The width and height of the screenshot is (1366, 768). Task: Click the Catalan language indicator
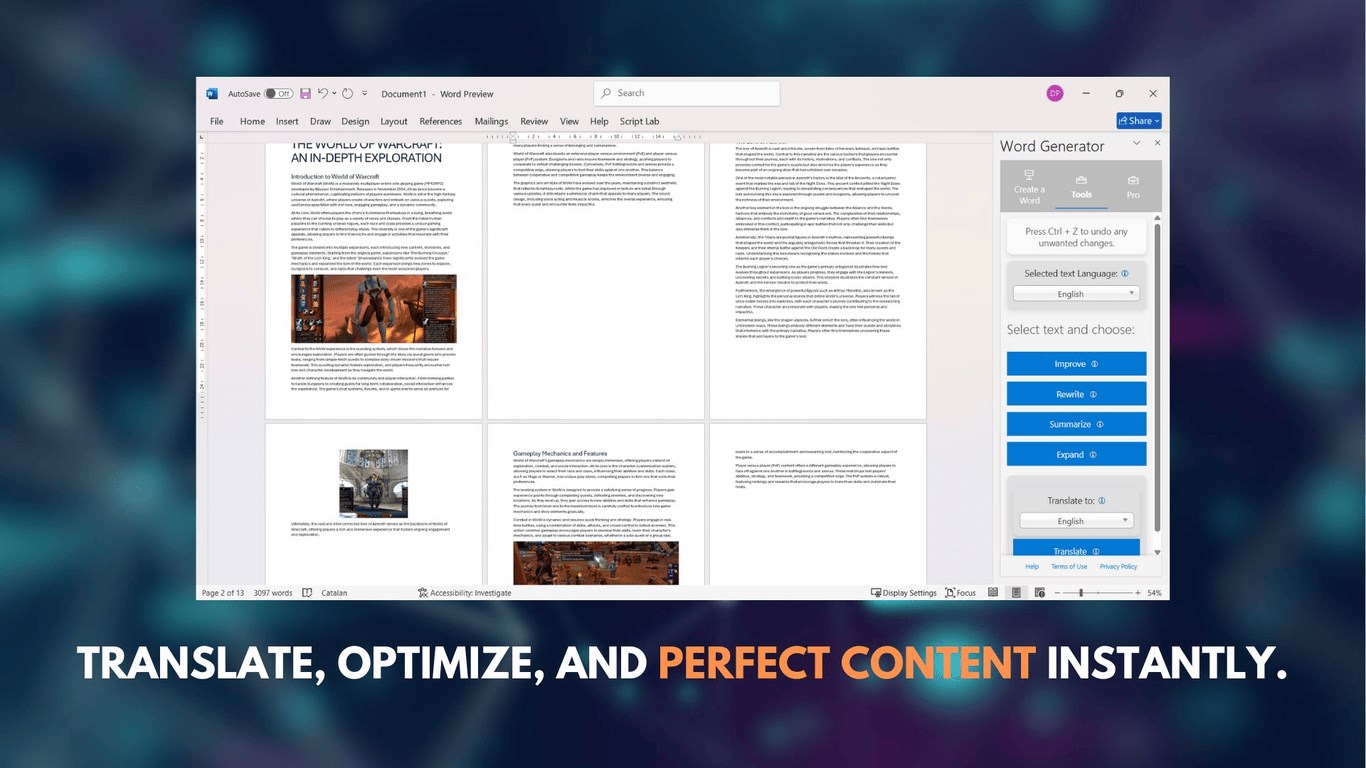coord(334,593)
